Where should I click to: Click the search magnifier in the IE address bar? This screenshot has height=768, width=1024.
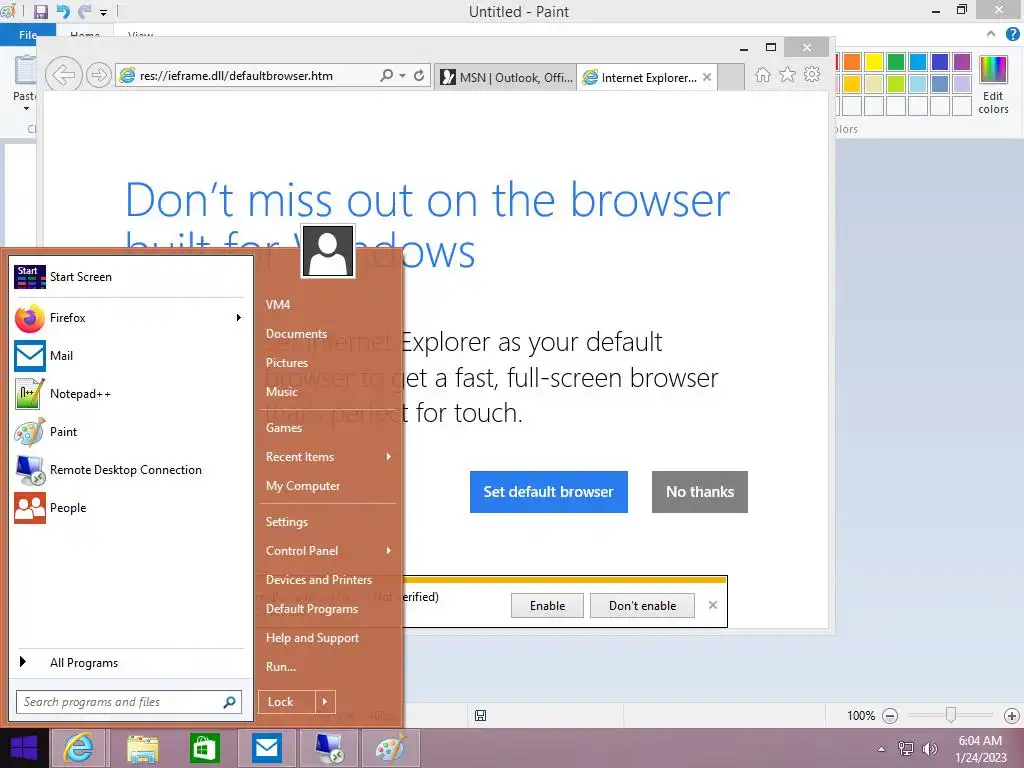[387, 76]
